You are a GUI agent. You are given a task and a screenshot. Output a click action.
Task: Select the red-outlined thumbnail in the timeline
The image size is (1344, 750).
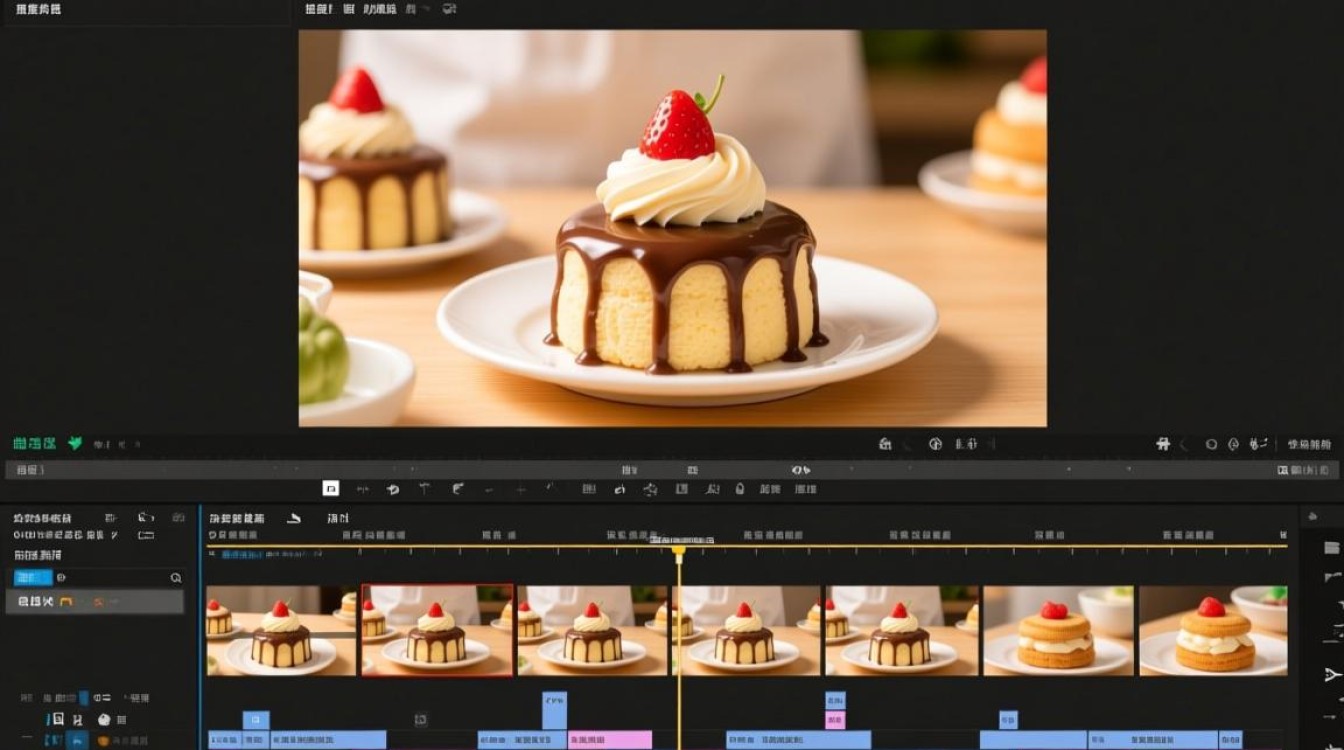click(437, 630)
